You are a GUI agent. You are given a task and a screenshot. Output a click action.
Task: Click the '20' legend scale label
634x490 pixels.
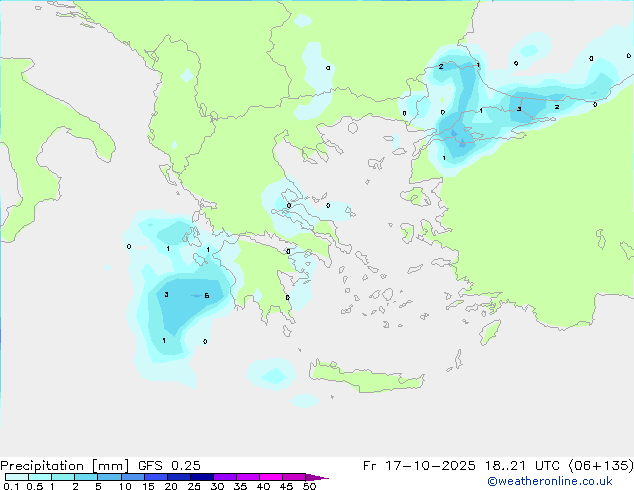[171, 486]
